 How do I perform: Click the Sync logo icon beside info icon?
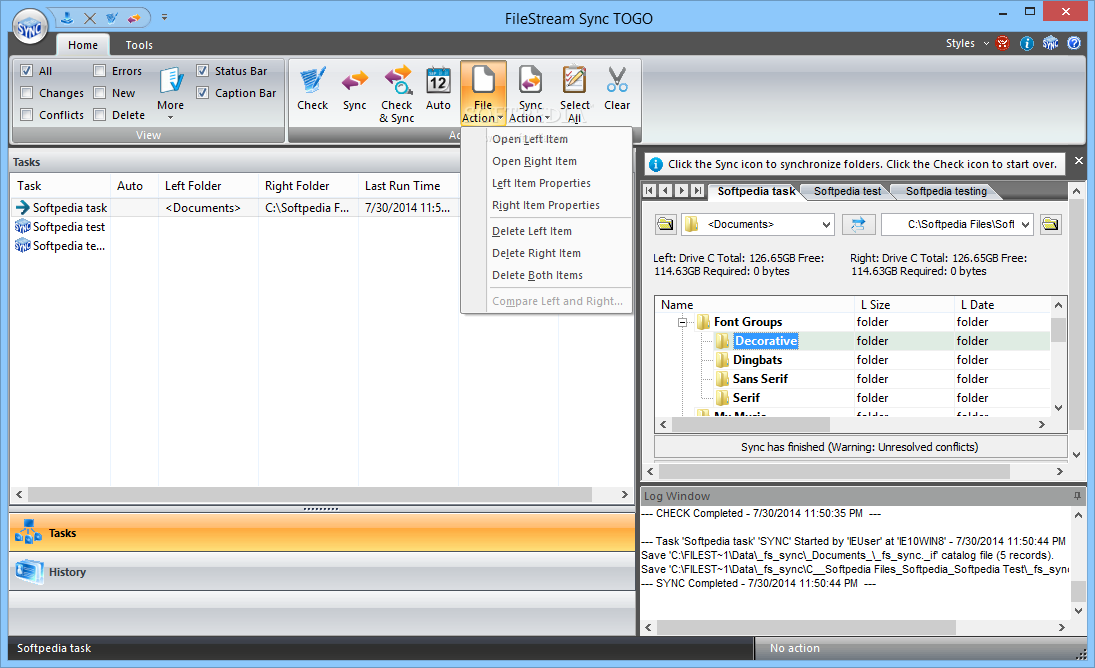[x=1050, y=43]
